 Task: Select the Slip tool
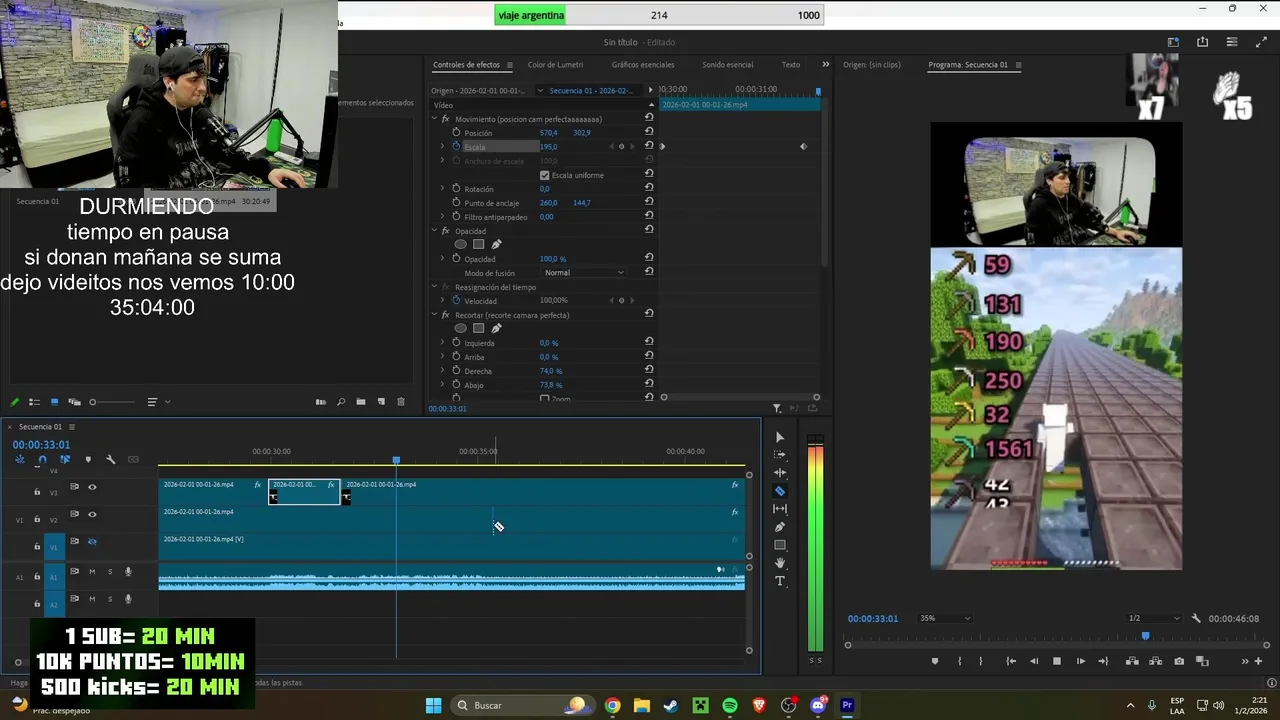pyautogui.click(x=780, y=509)
